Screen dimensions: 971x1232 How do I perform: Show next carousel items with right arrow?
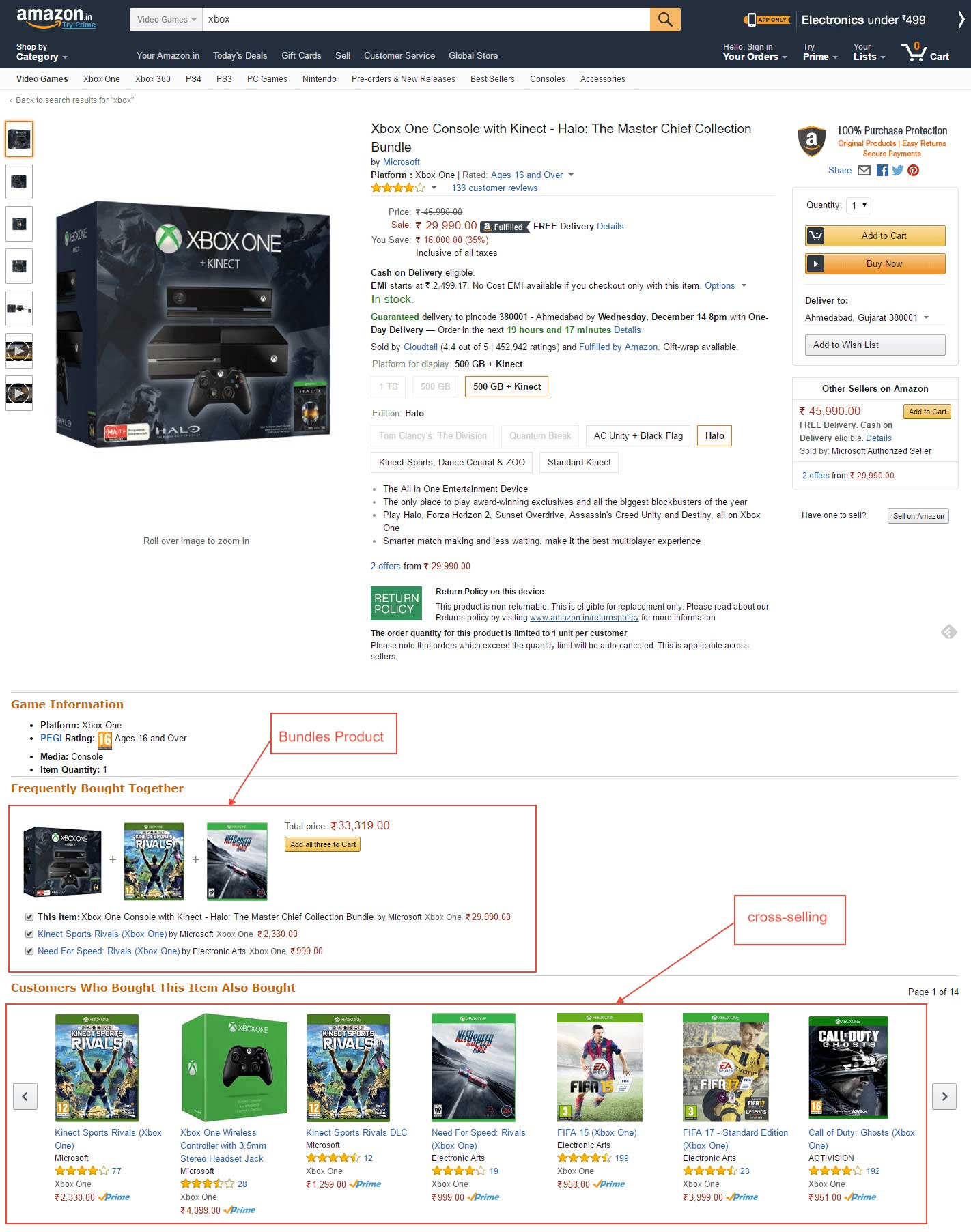coord(944,1096)
